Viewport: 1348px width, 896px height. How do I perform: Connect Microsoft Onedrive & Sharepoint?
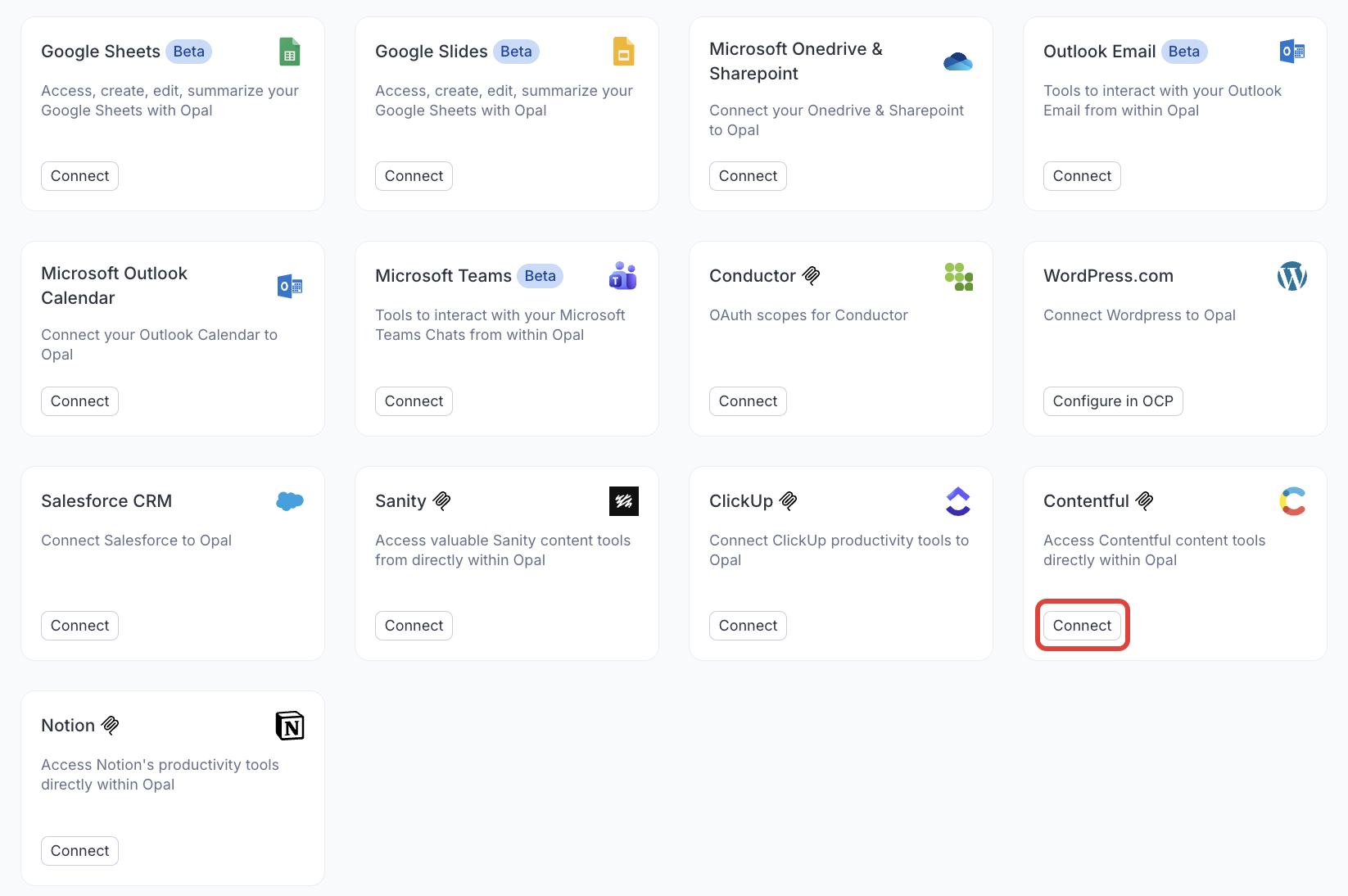[749, 176]
